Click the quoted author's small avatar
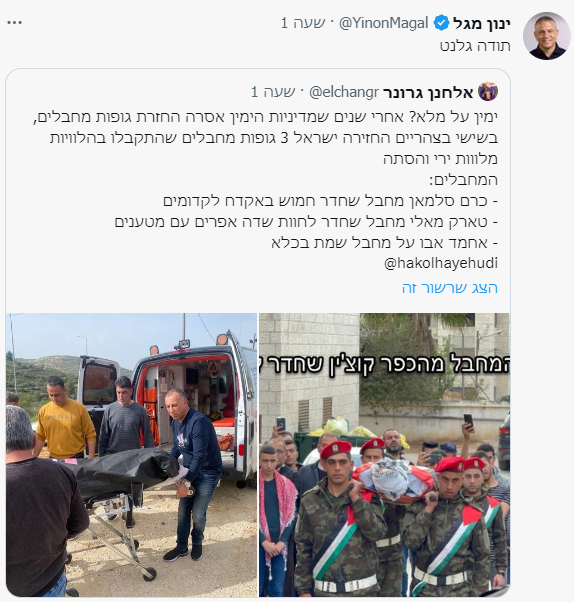 [x=488, y=92]
